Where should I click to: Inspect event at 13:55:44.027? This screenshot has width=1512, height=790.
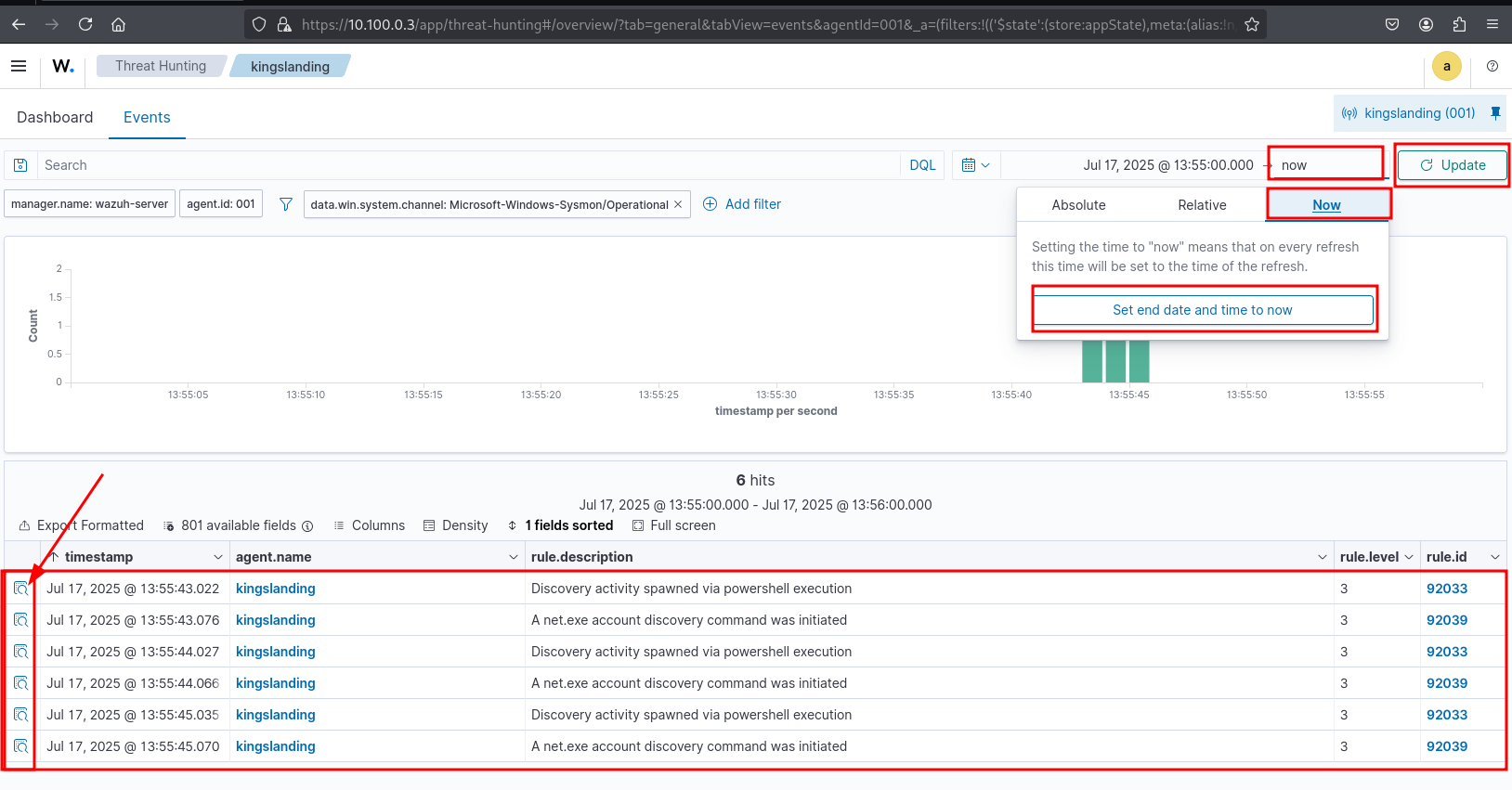(20, 652)
